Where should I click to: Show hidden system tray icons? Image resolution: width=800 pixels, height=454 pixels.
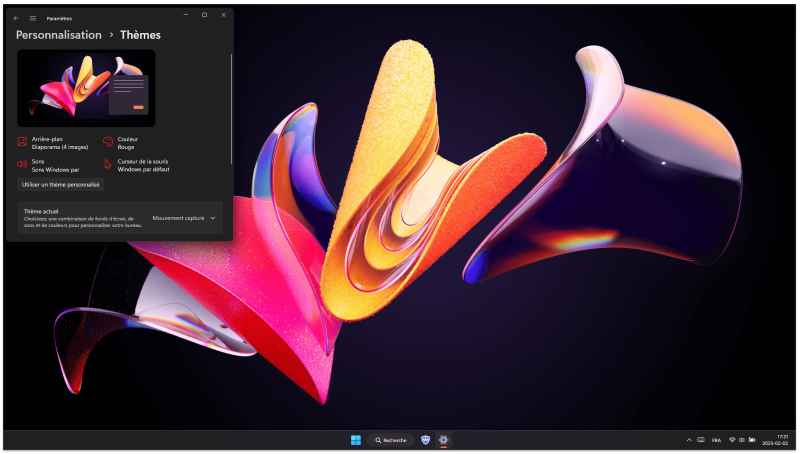[x=688, y=440]
